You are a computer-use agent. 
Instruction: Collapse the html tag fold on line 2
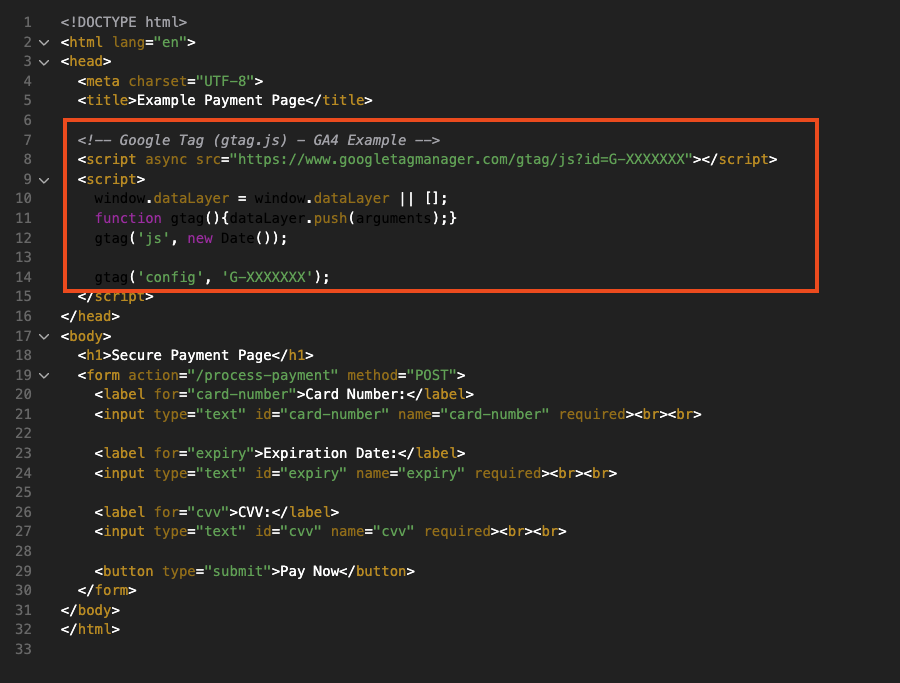point(44,42)
